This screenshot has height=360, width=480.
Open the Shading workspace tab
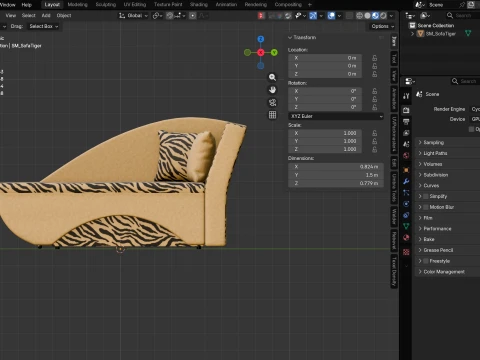coord(199,5)
